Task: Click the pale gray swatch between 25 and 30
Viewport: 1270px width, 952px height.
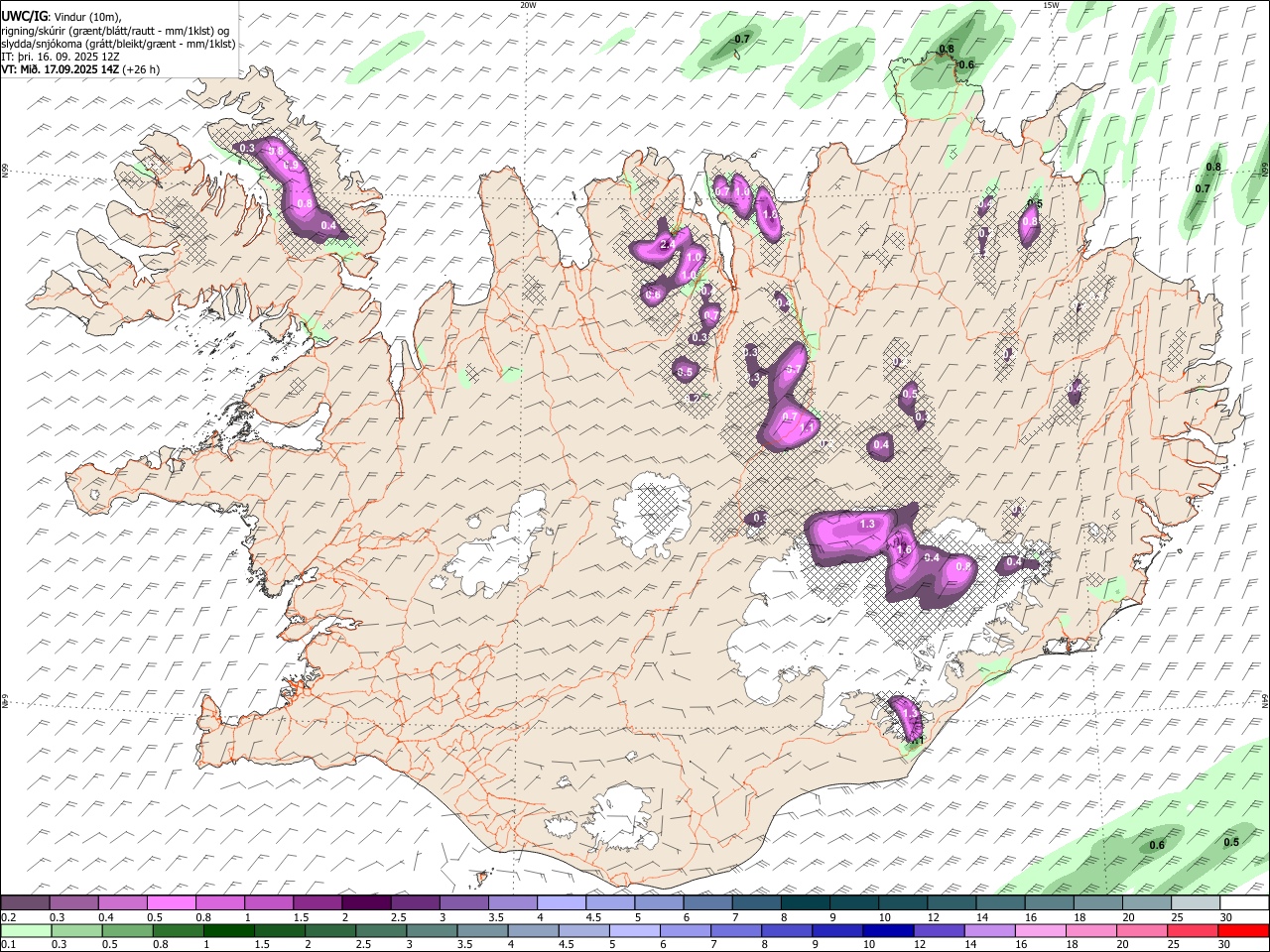Action: point(1196,903)
